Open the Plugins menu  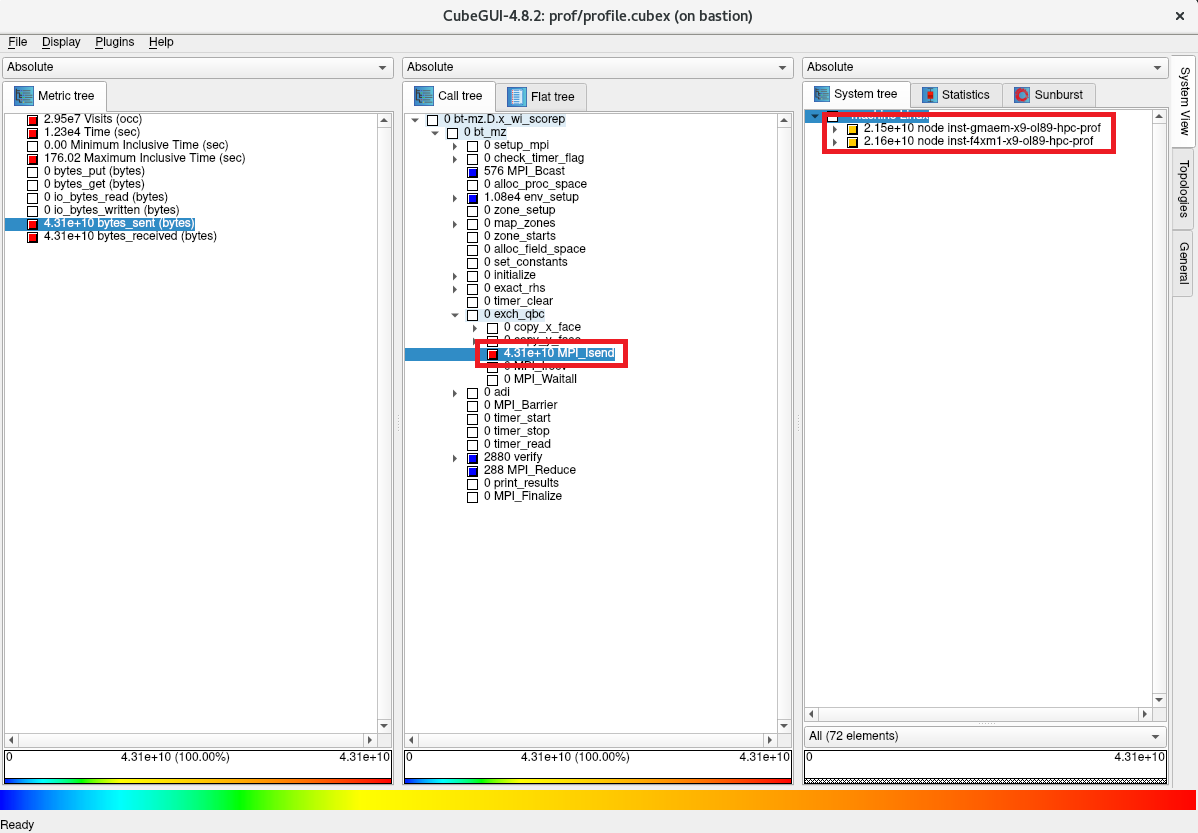(x=115, y=42)
